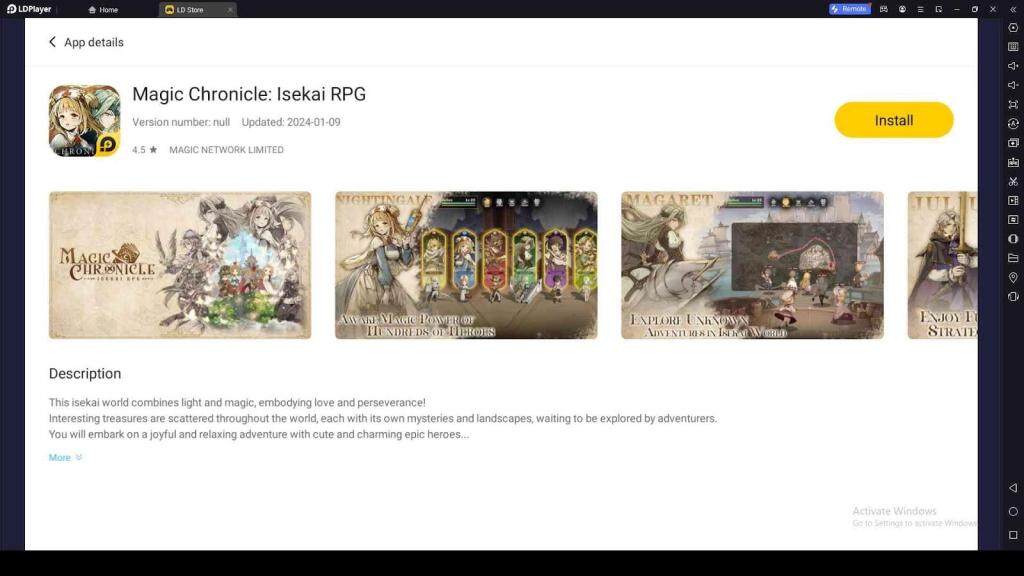Open keyboard mapping icon in sidebar

point(1013,47)
